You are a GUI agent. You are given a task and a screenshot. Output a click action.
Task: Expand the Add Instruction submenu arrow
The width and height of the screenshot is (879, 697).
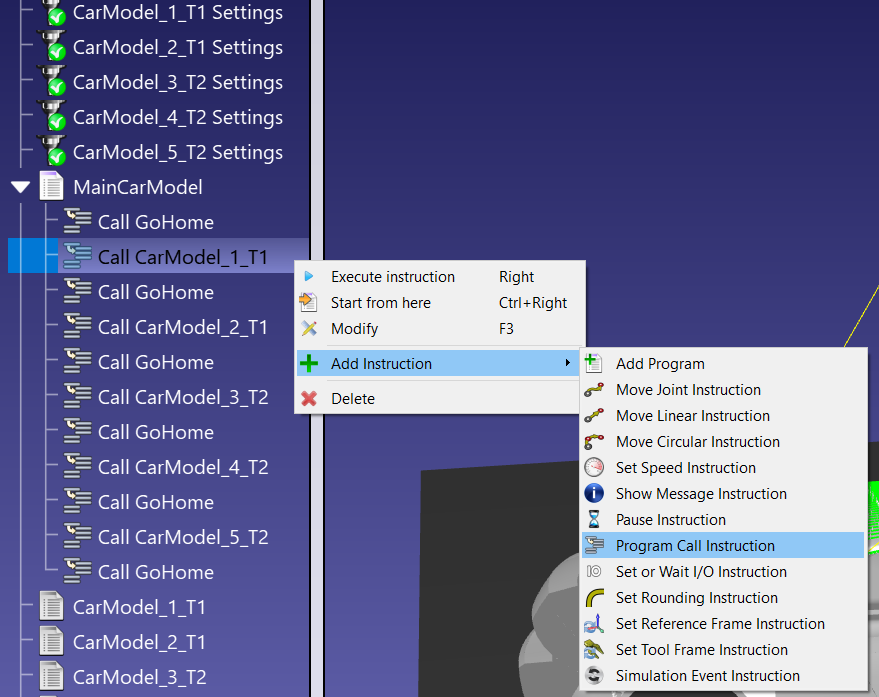point(568,364)
